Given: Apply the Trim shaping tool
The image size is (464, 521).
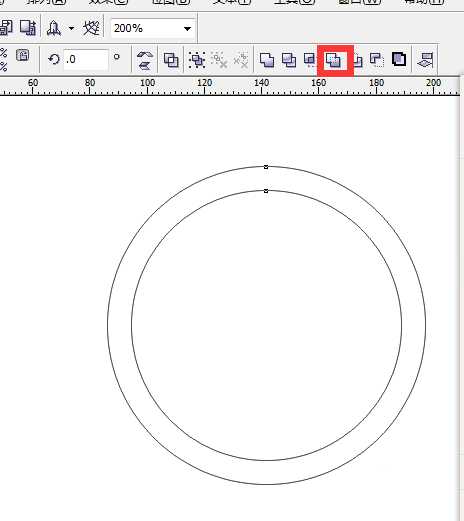Looking at the screenshot, I should (x=289, y=60).
